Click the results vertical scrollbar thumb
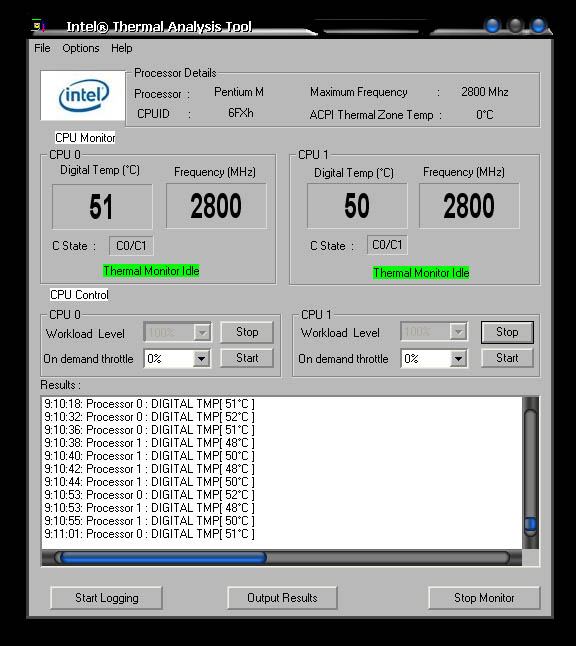 (531, 524)
